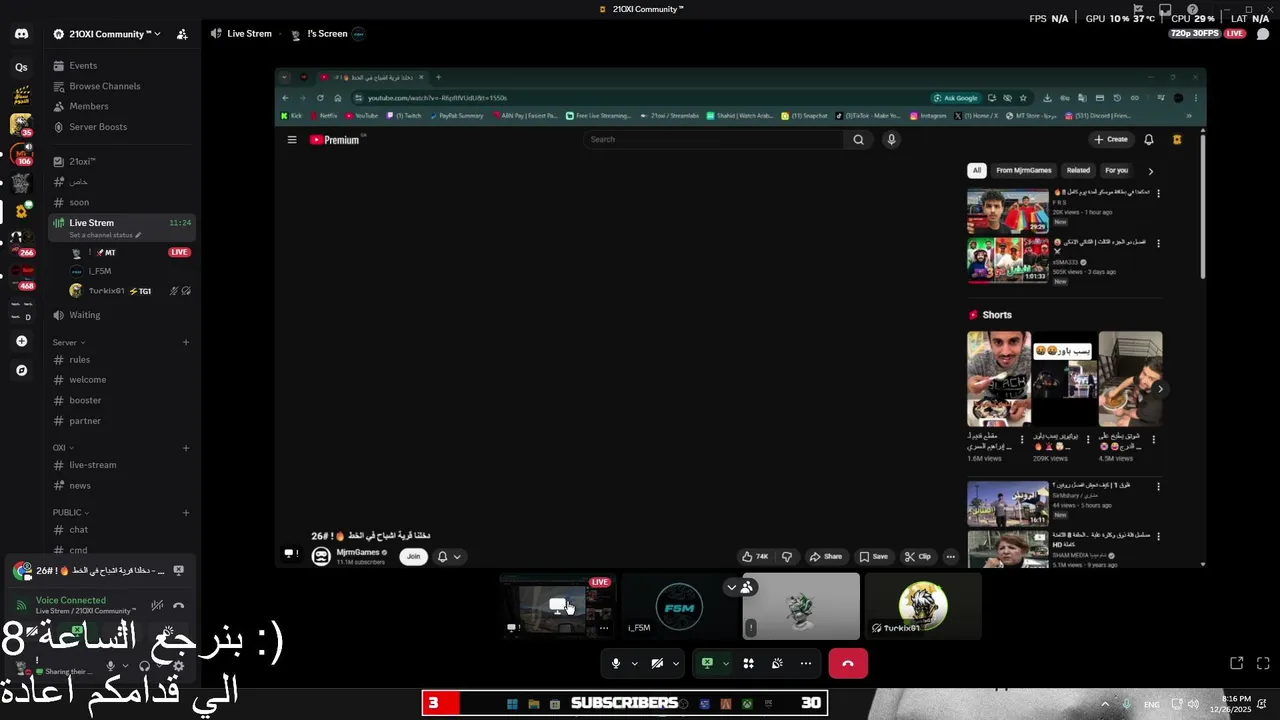Hang up with red disconnect button
Screen dimensions: 1280x720
tap(848, 663)
